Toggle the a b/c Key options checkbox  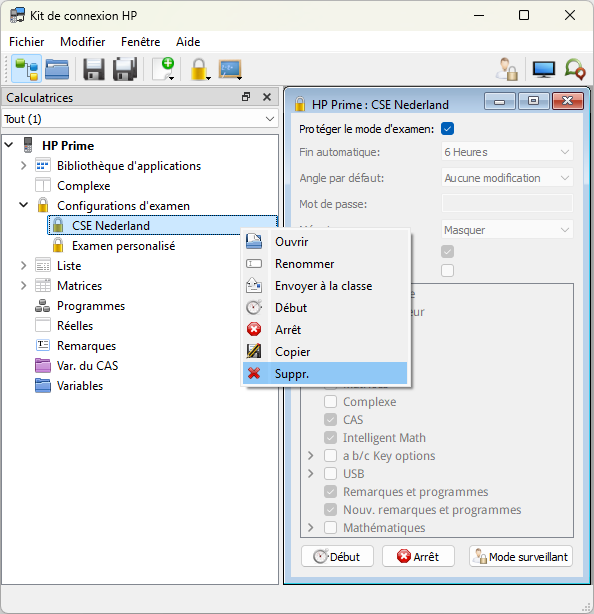tap(330, 456)
